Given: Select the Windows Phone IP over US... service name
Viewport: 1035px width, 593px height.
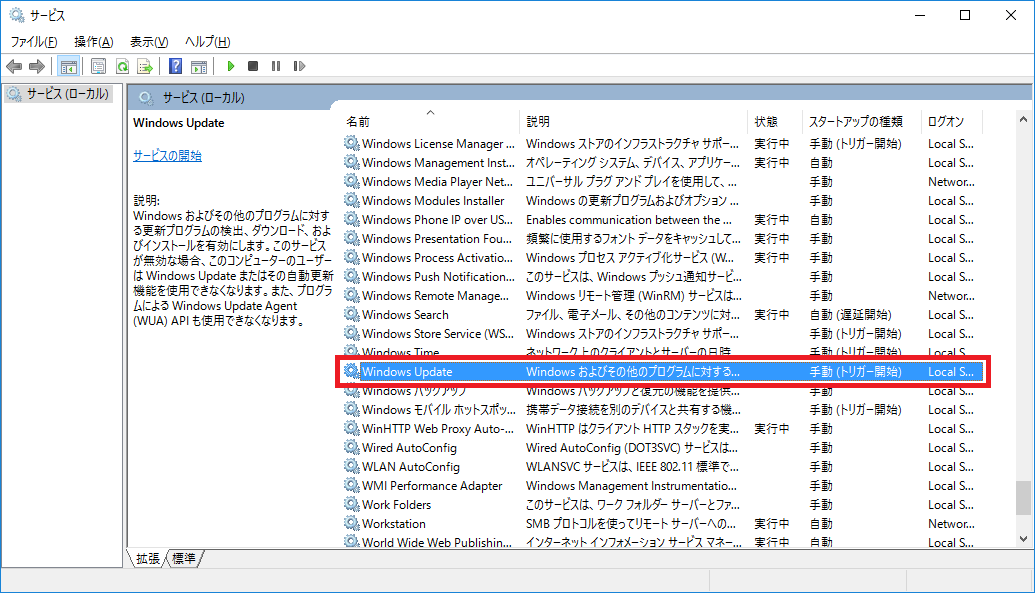Looking at the screenshot, I should point(438,220).
